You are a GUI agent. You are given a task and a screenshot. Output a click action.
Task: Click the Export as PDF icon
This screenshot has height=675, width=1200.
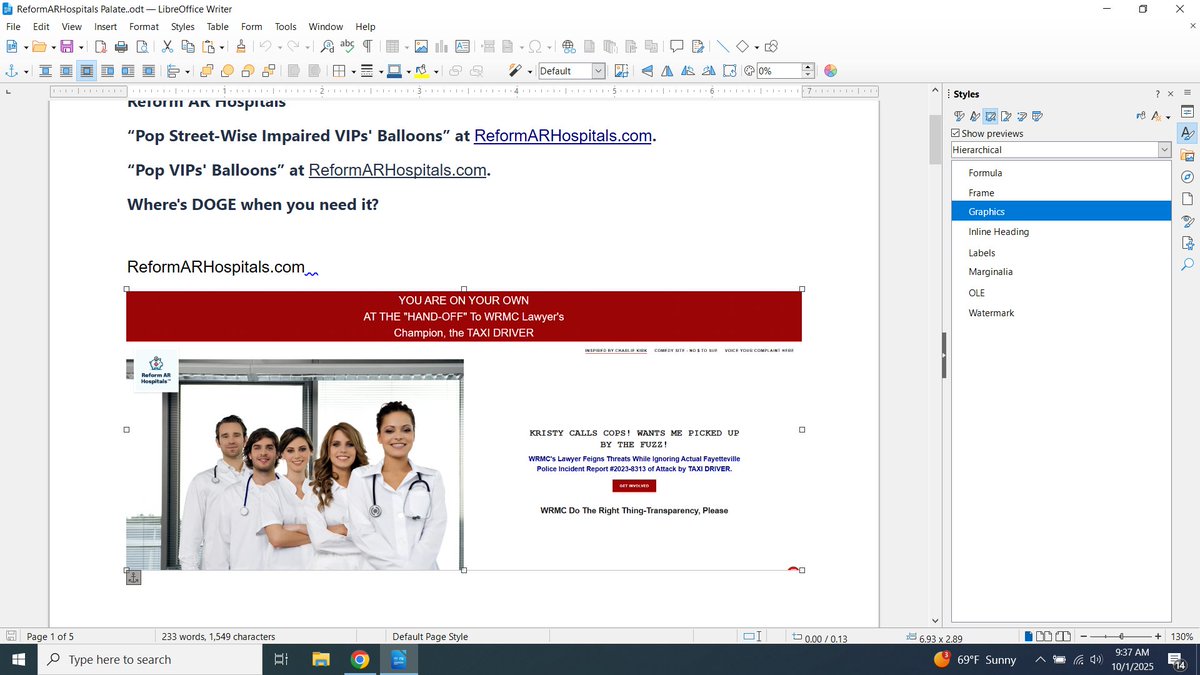pyautogui.click(x=100, y=46)
